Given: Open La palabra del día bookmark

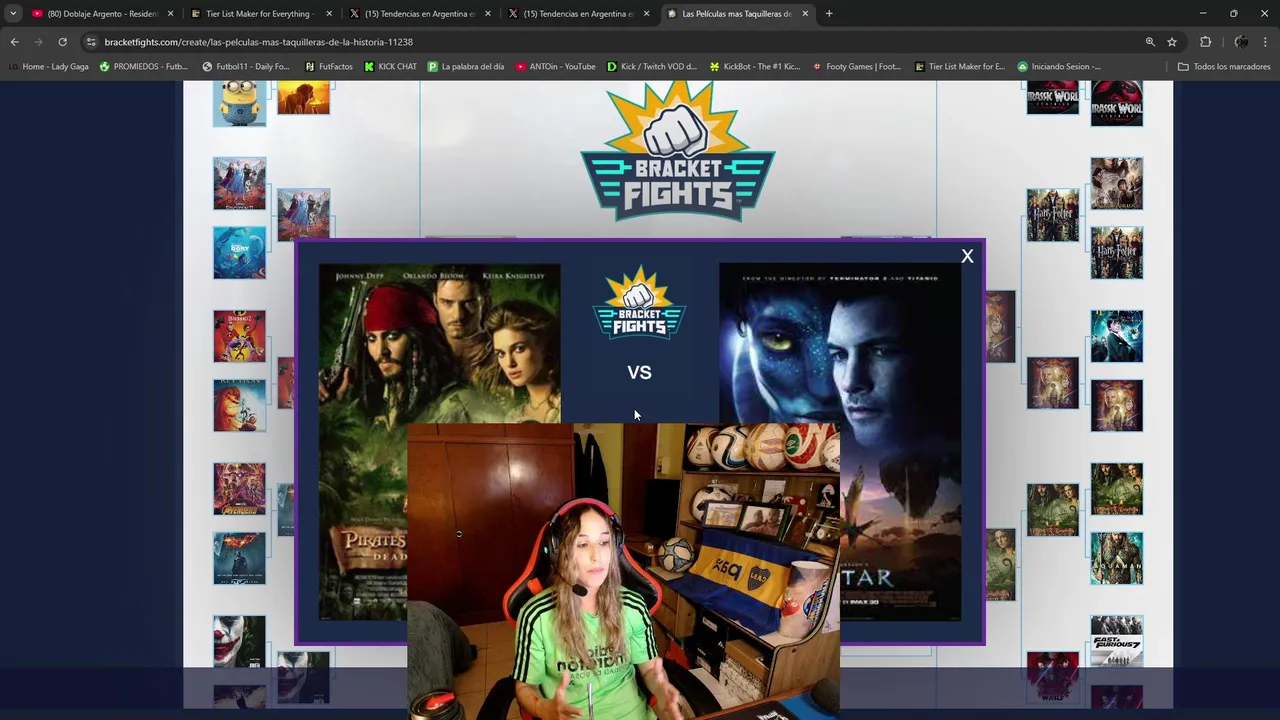Looking at the screenshot, I should click(x=466, y=67).
